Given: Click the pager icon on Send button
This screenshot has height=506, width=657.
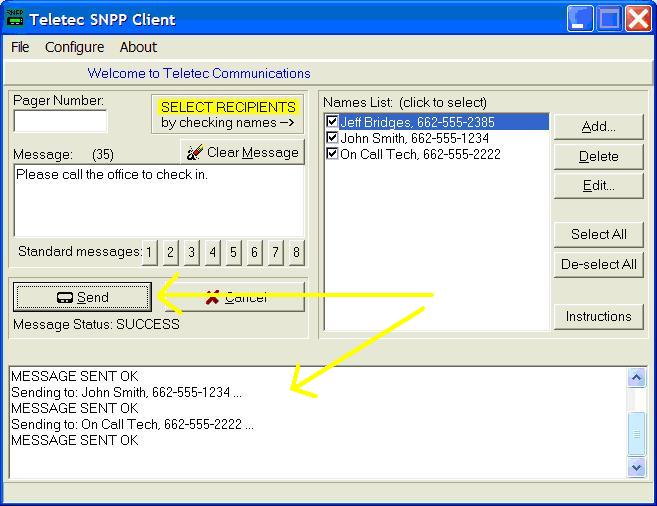Looking at the screenshot, I should click(x=65, y=297).
